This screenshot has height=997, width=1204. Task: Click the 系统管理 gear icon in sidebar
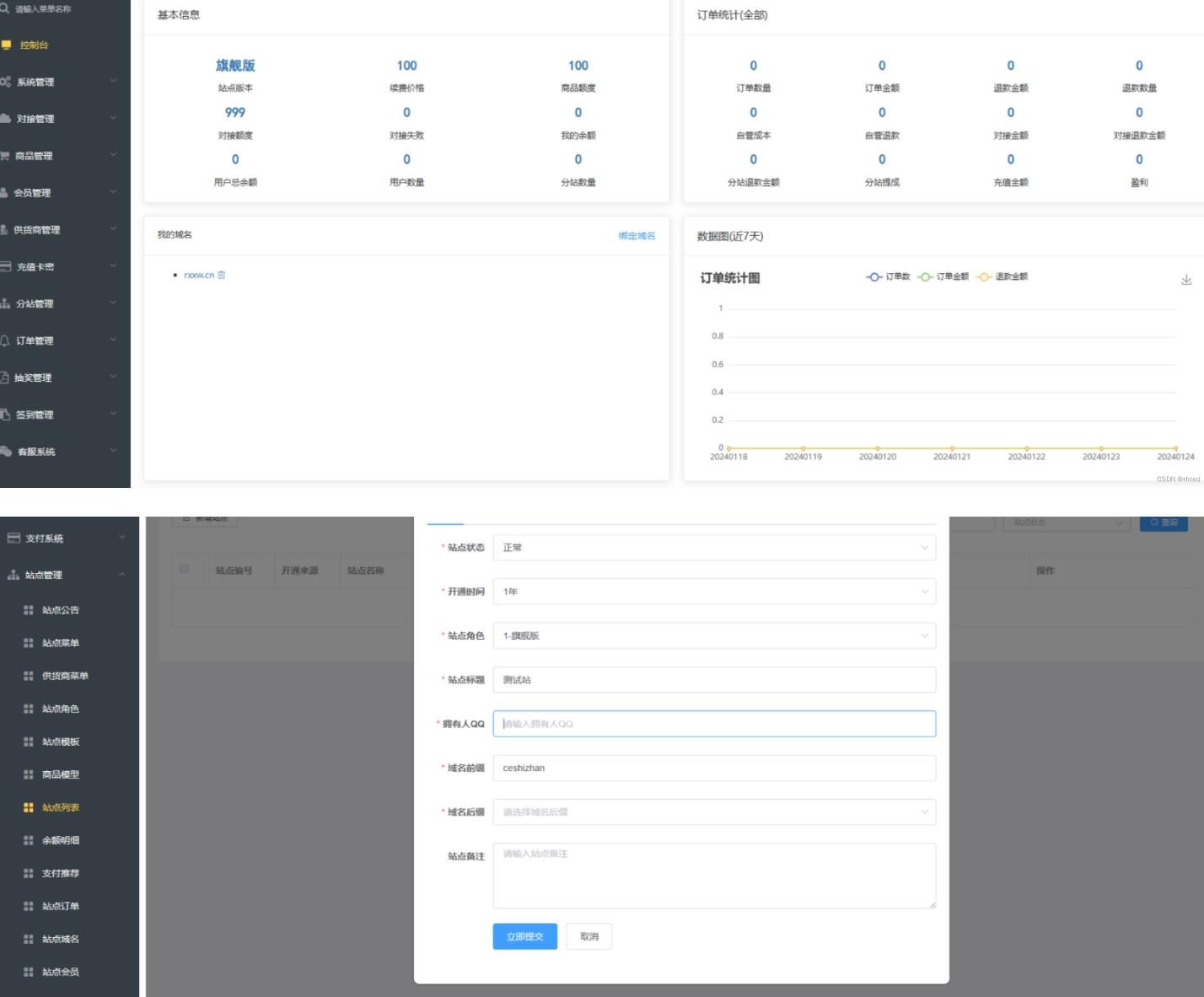(6, 82)
